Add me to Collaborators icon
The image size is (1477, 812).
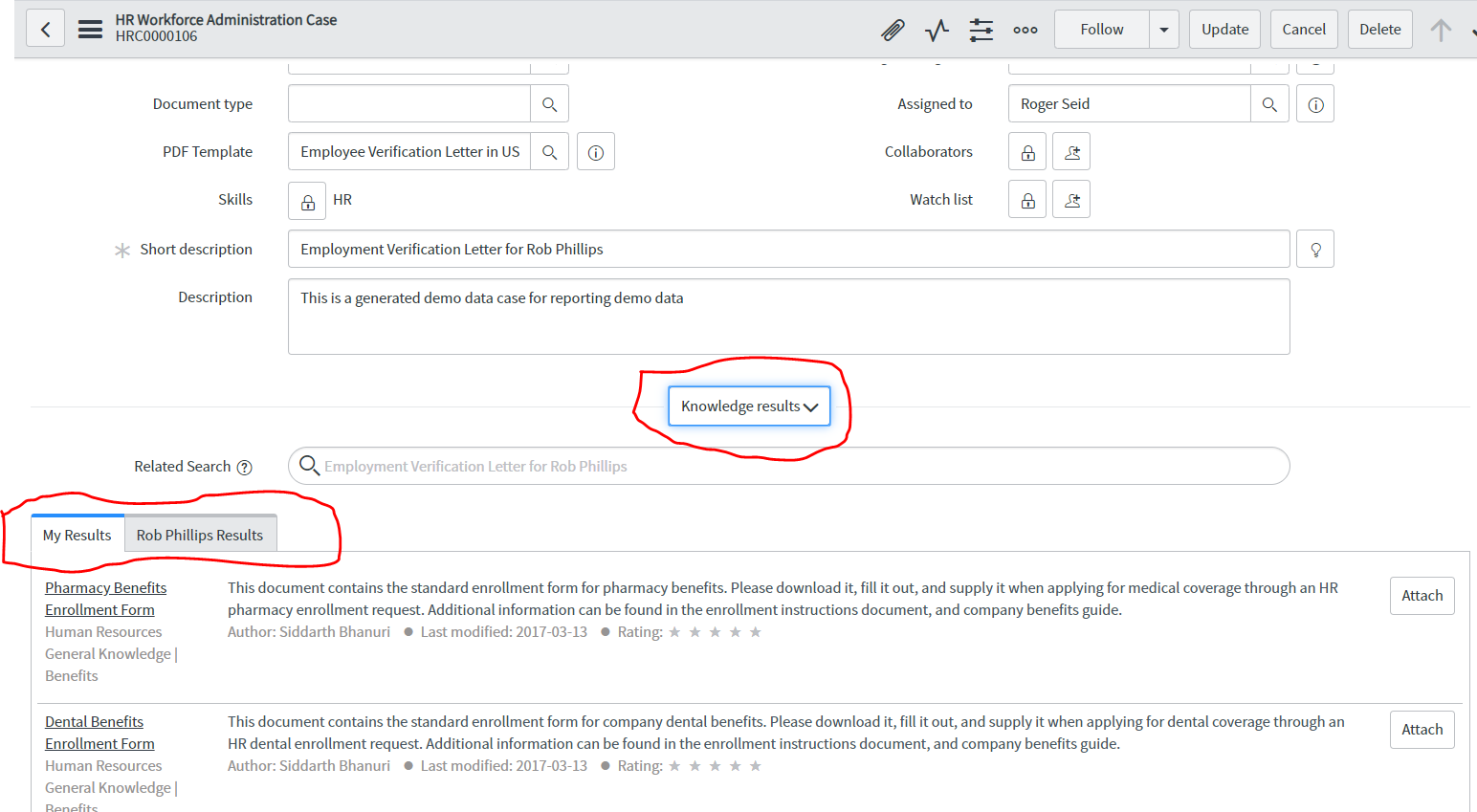[1071, 151]
